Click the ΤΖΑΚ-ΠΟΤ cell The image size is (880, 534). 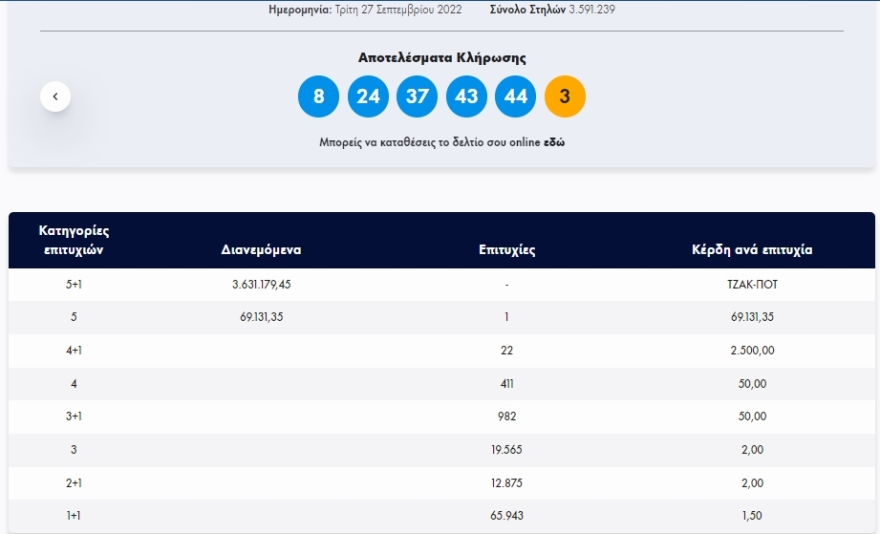(752, 284)
